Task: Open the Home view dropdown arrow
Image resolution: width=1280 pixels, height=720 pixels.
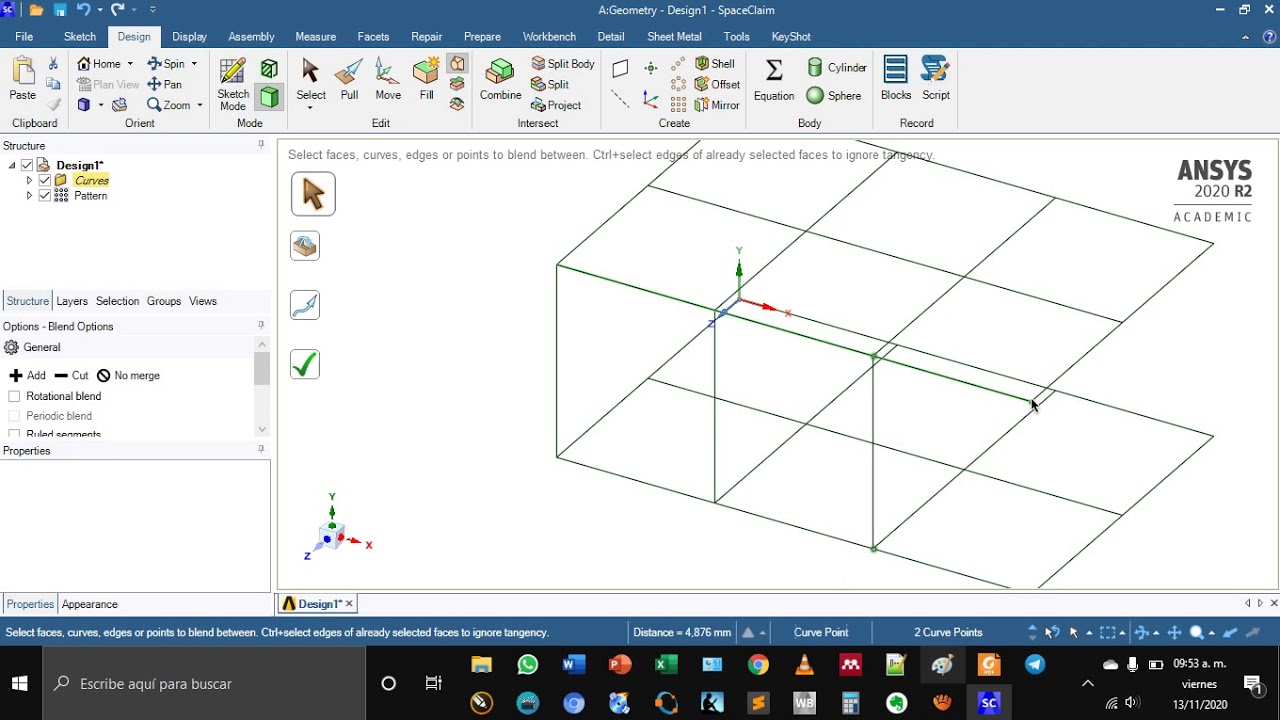Action: coord(130,64)
